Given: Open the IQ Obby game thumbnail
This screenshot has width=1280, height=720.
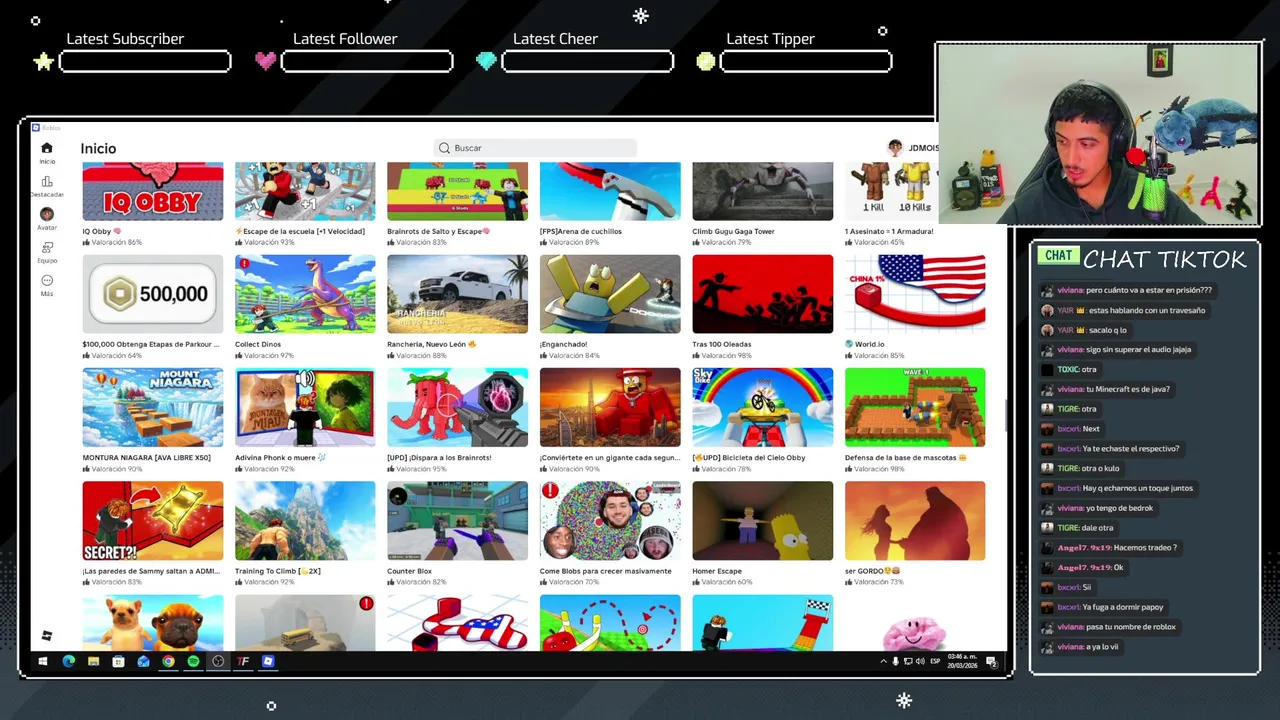Looking at the screenshot, I should [153, 191].
